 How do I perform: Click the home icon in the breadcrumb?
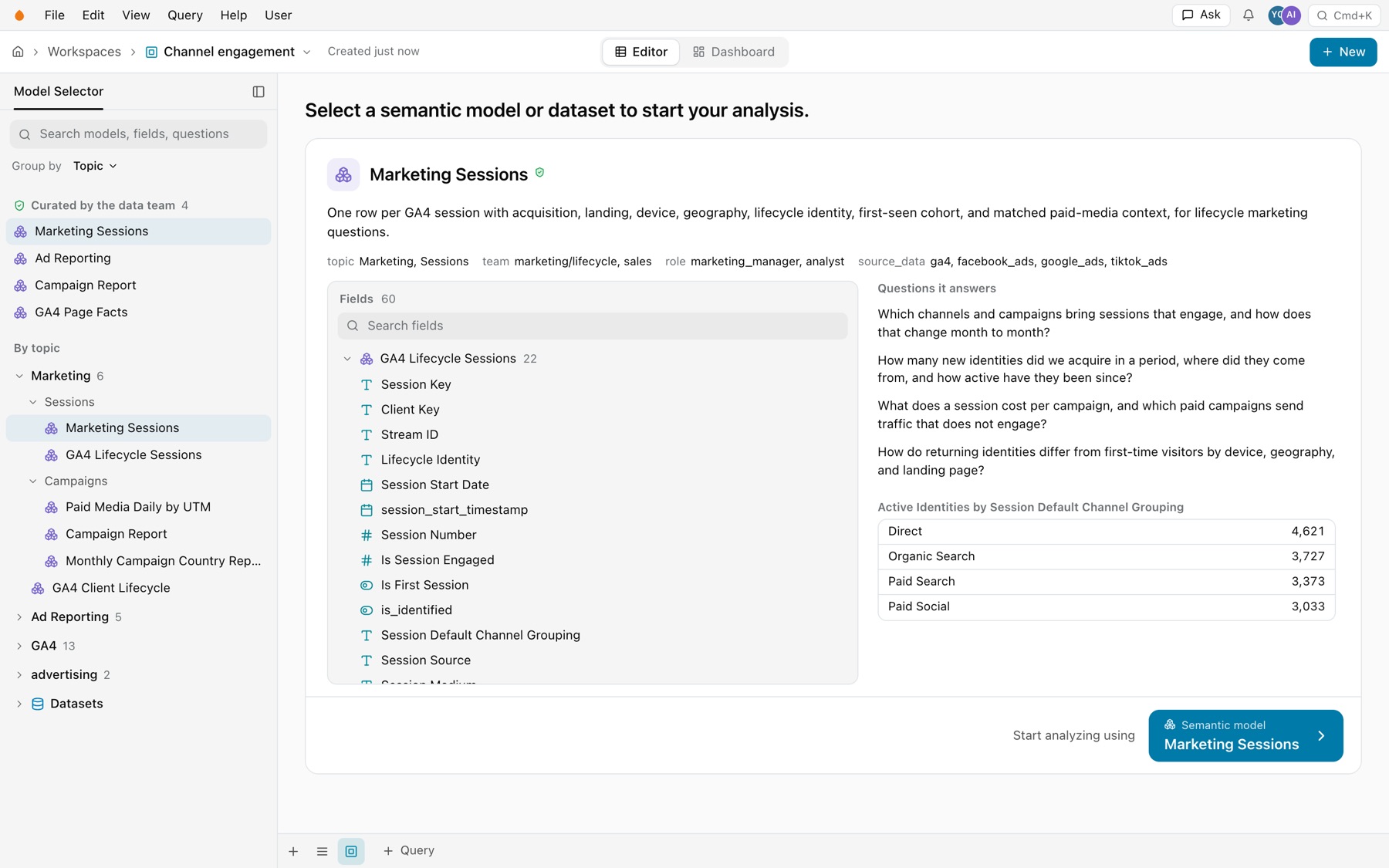point(18,52)
